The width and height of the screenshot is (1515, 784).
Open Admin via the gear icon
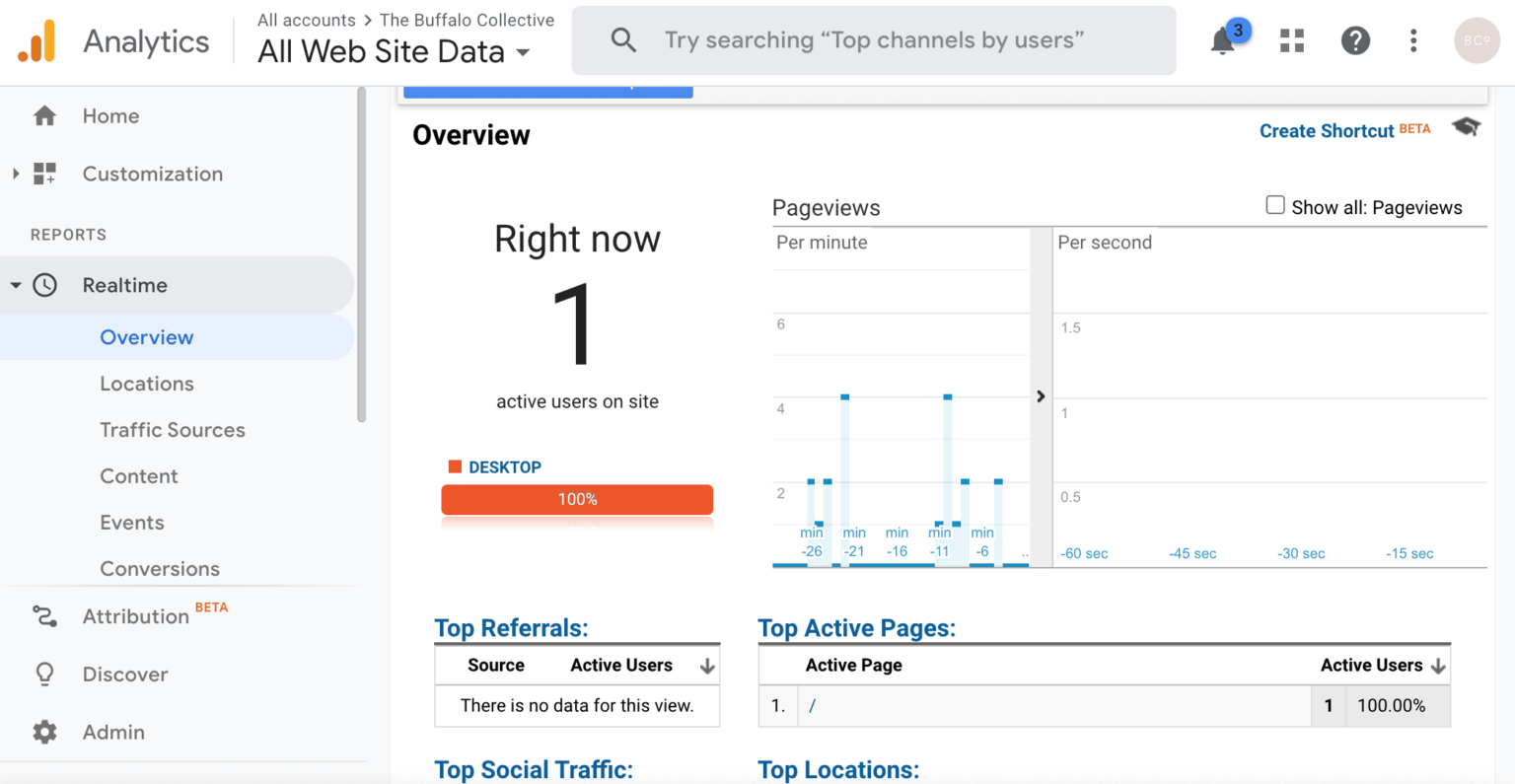44,732
